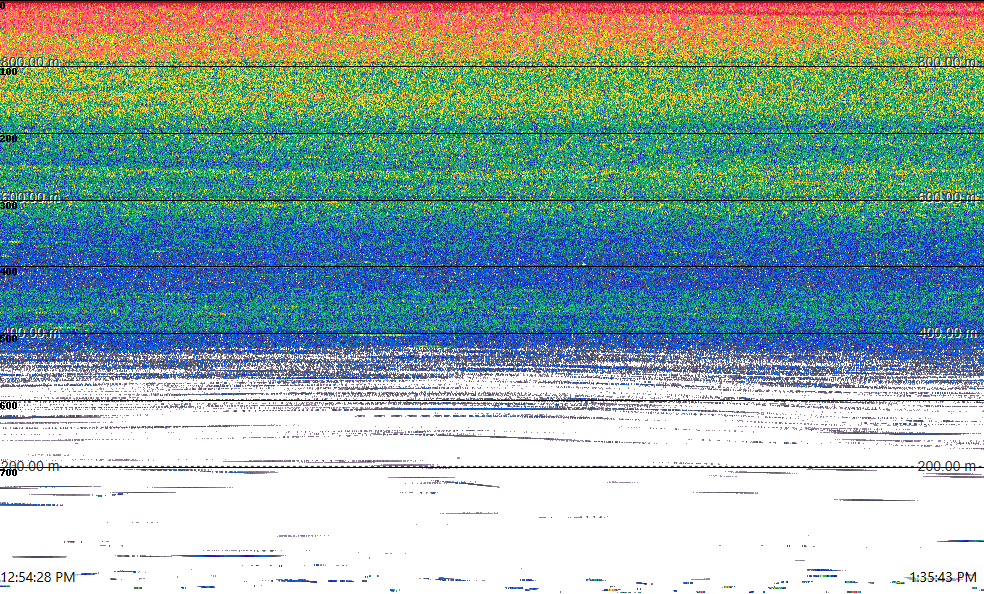Click the 200.00 m label on right edge
Image resolution: width=984 pixels, height=594 pixels.
pyautogui.click(x=947, y=466)
